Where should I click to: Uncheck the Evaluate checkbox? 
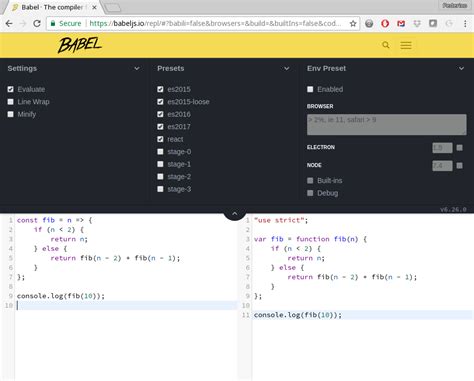pyautogui.click(x=11, y=89)
